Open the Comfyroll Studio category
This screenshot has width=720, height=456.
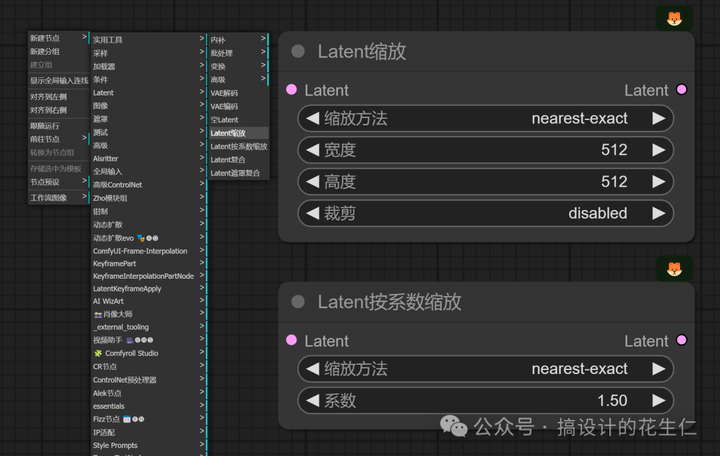coord(148,353)
